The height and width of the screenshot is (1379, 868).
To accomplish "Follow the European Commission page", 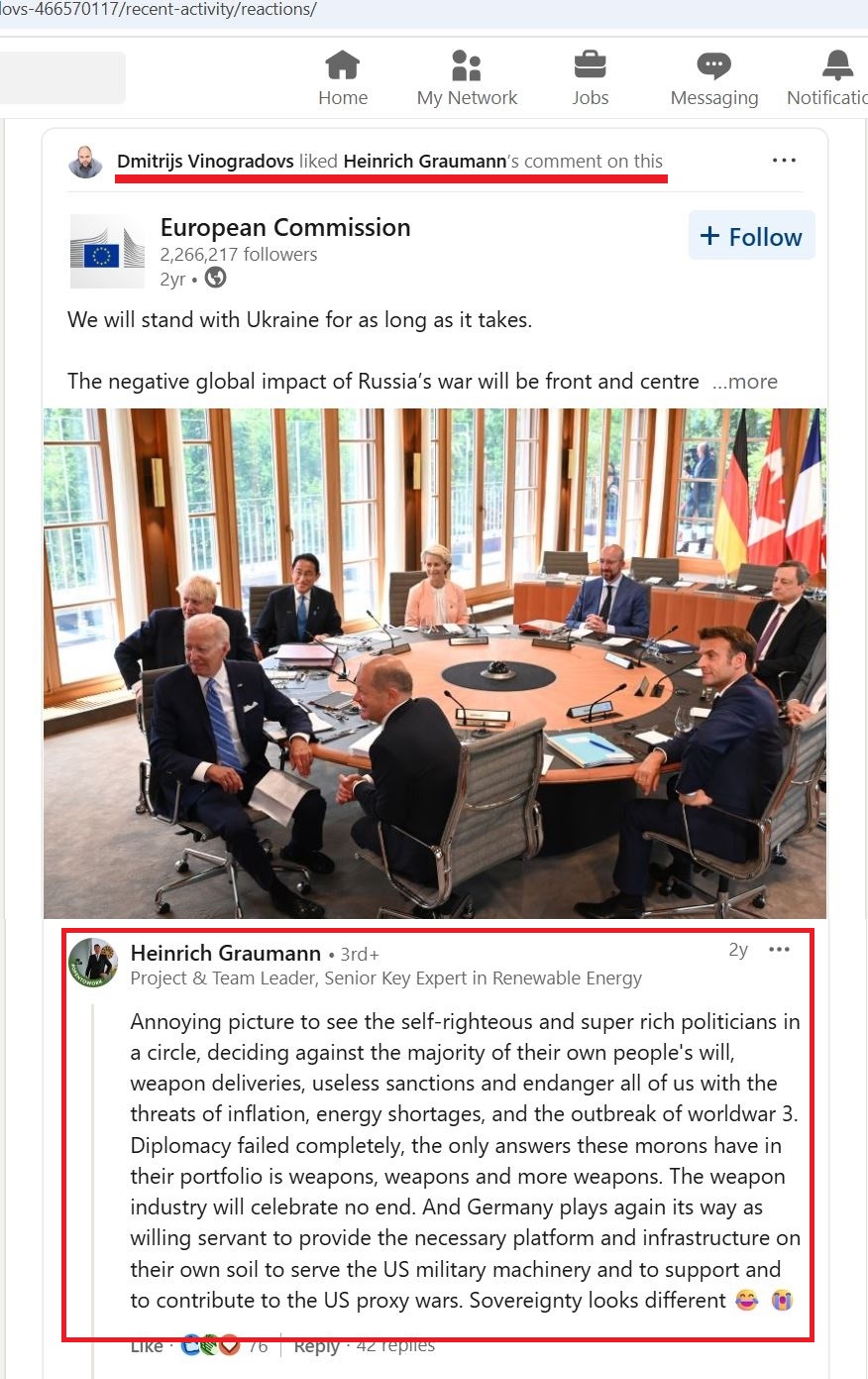I will pyautogui.click(x=752, y=236).
